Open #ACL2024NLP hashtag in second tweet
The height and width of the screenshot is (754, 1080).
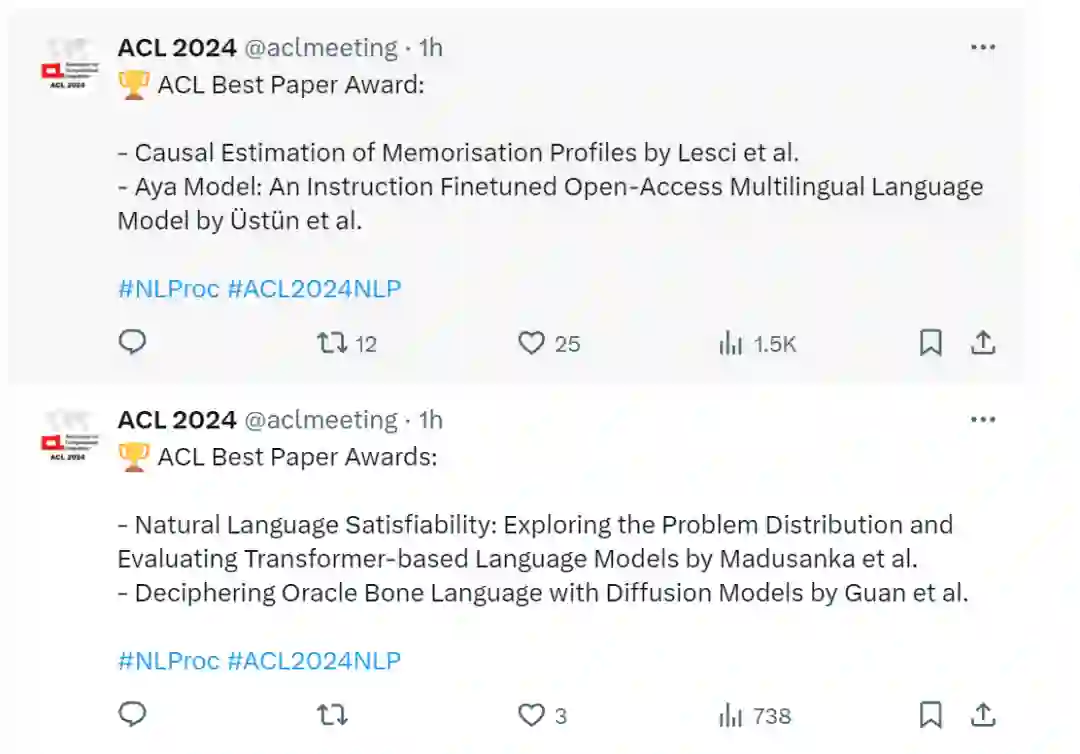(314, 661)
